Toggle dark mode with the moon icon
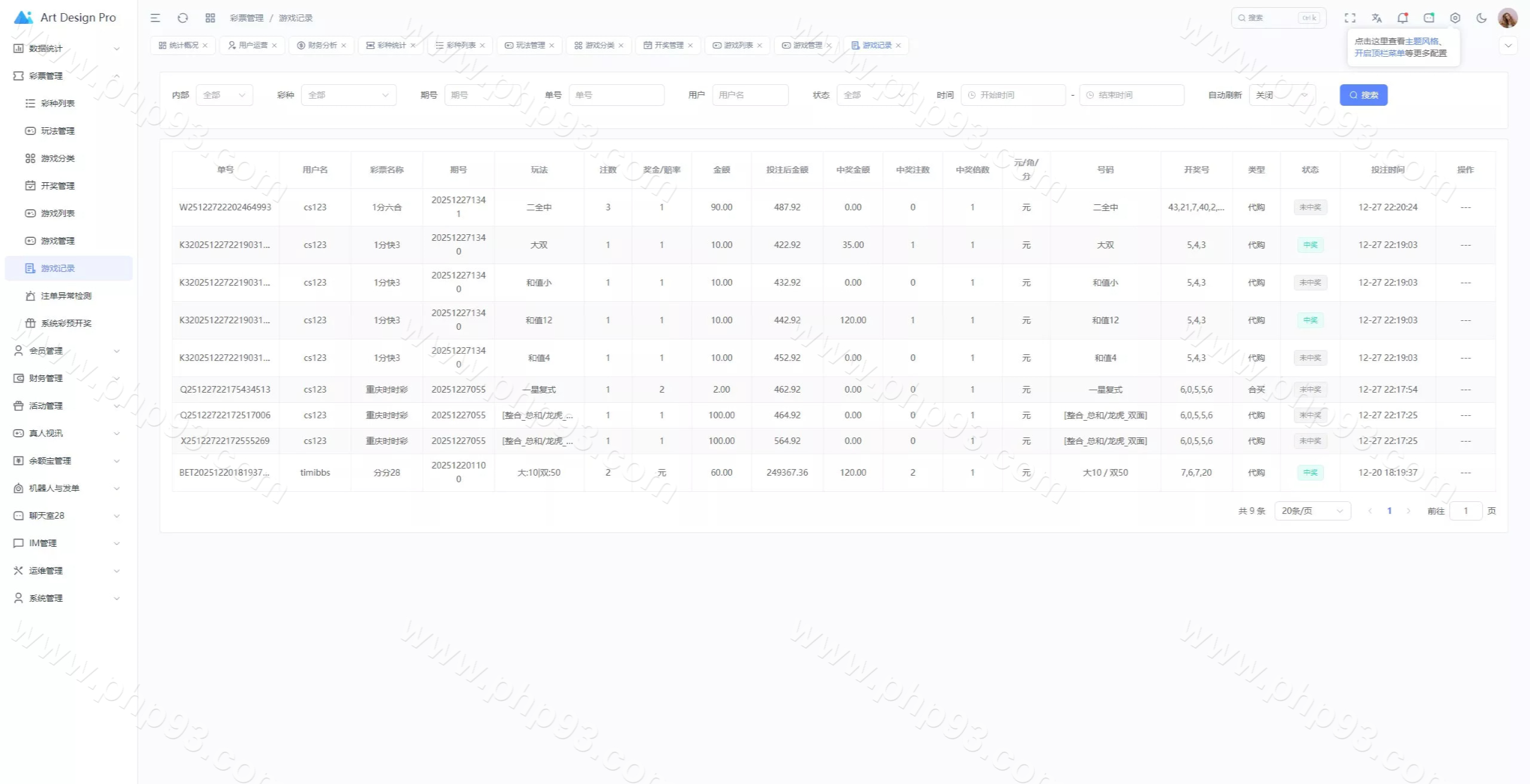This screenshot has height=784, width=1530. click(x=1482, y=18)
